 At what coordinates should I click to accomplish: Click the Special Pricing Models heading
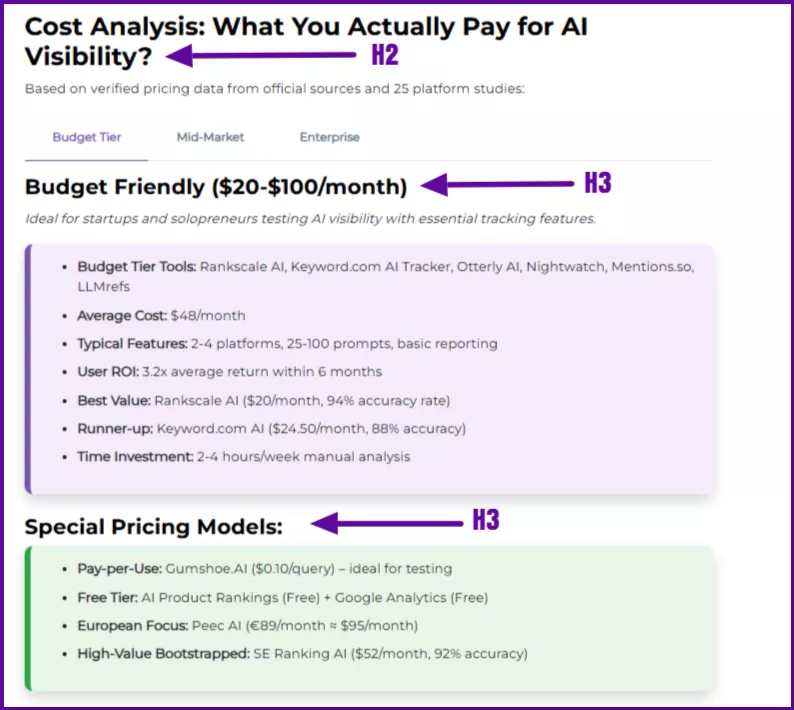(154, 527)
